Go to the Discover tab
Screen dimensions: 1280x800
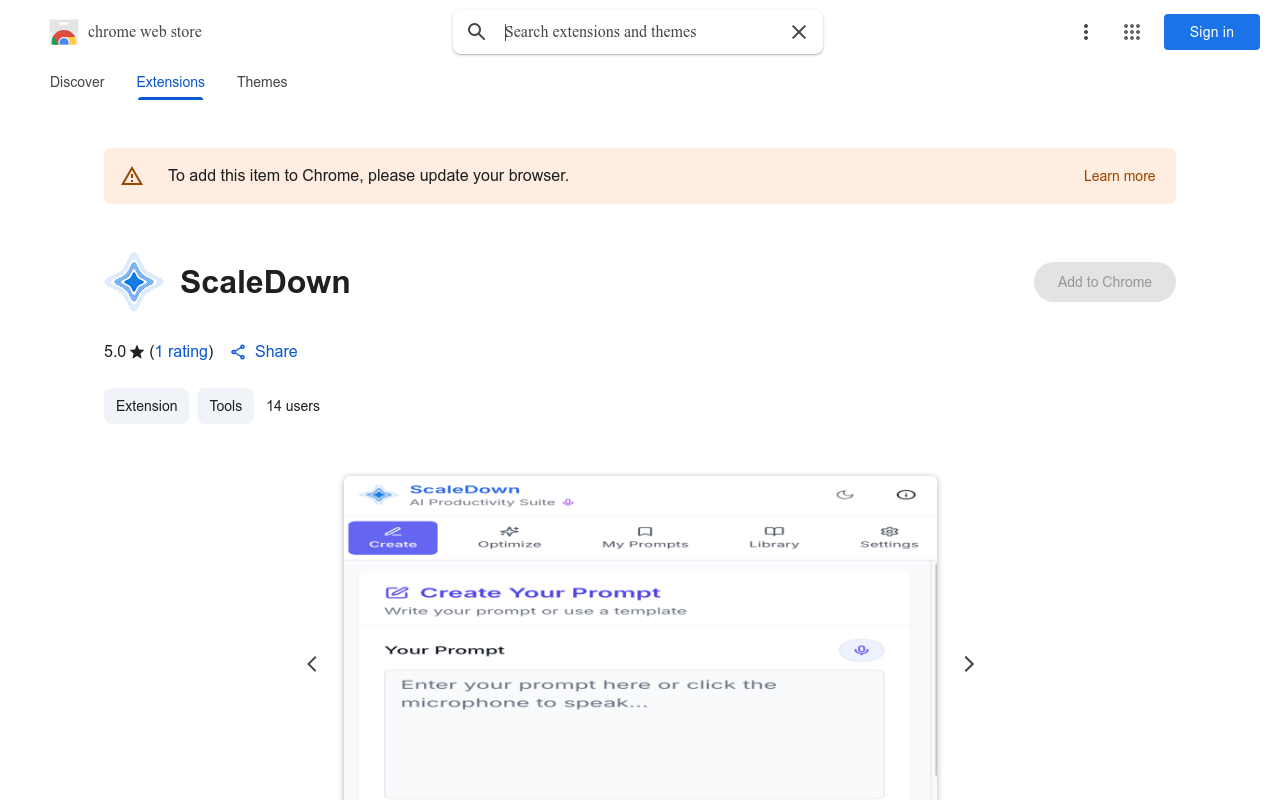(x=77, y=82)
